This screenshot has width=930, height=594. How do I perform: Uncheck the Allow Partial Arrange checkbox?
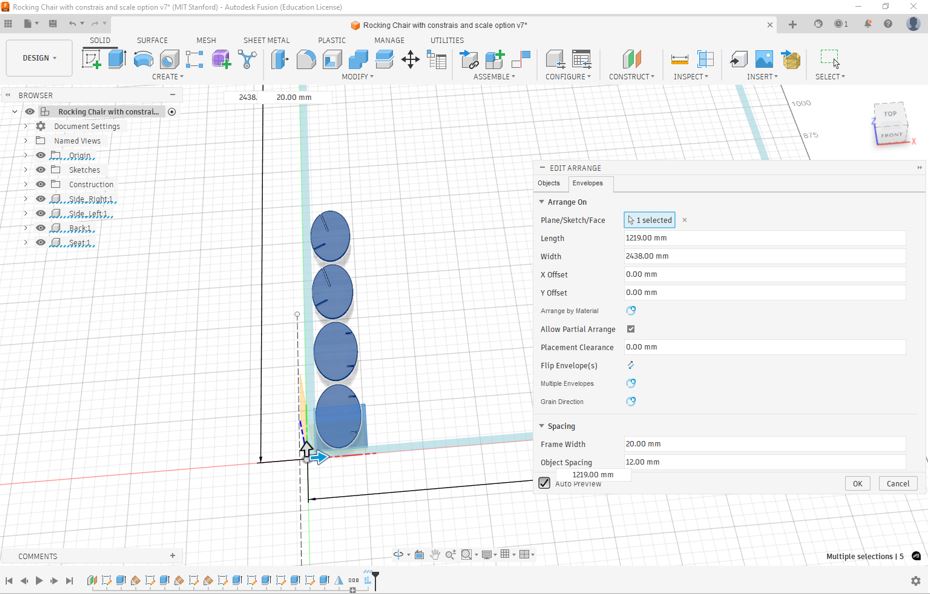[631, 329]
